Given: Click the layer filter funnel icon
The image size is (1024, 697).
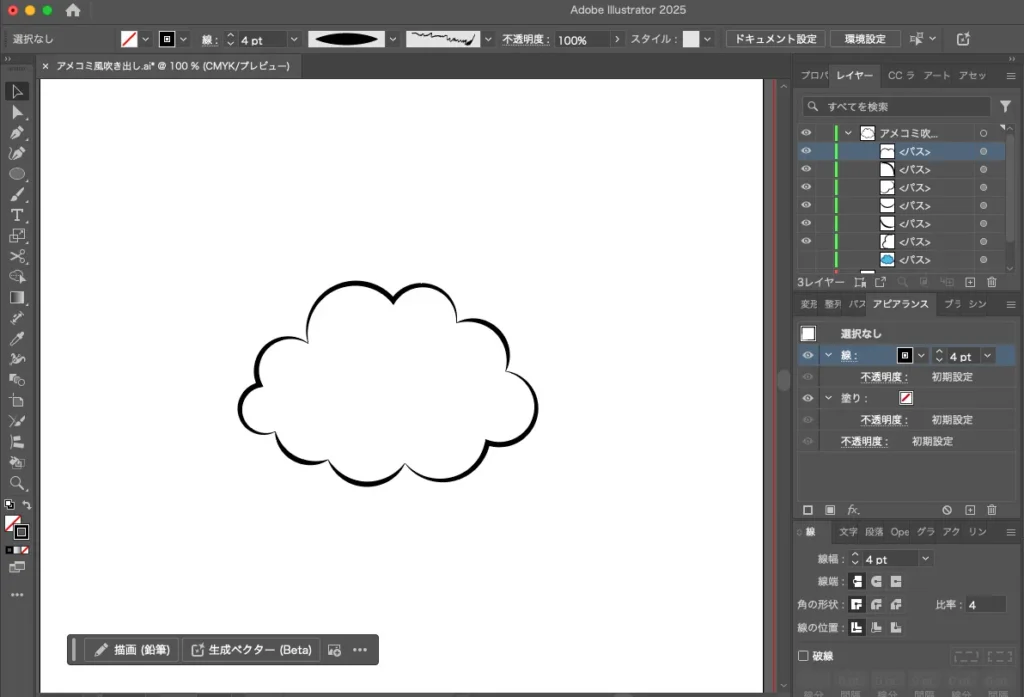Looking at the screenshot, I should point(1005,106).
